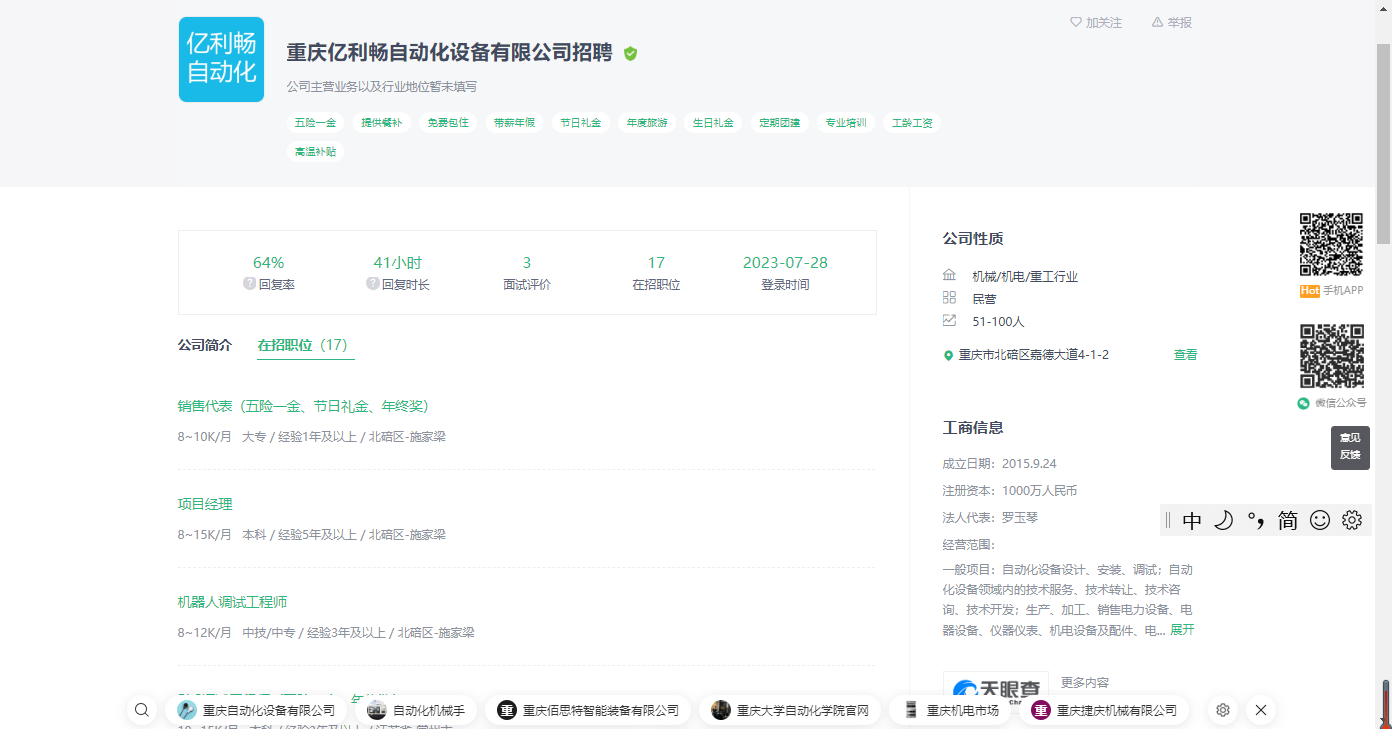Open the 销售代表 job listing
This screenshot has height=729, width=1392.
(303, 406)
